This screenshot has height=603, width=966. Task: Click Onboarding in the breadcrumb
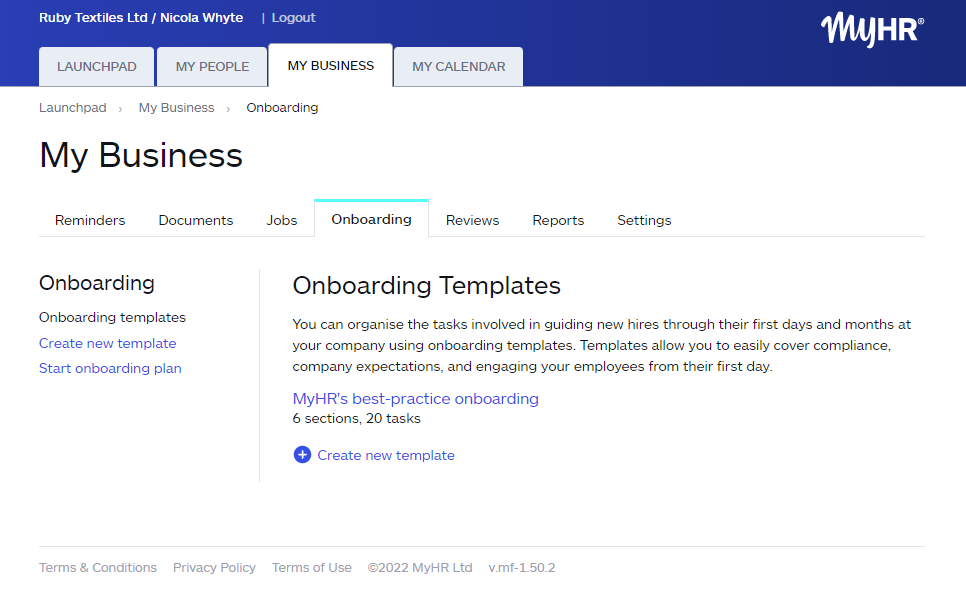(282, 108)
